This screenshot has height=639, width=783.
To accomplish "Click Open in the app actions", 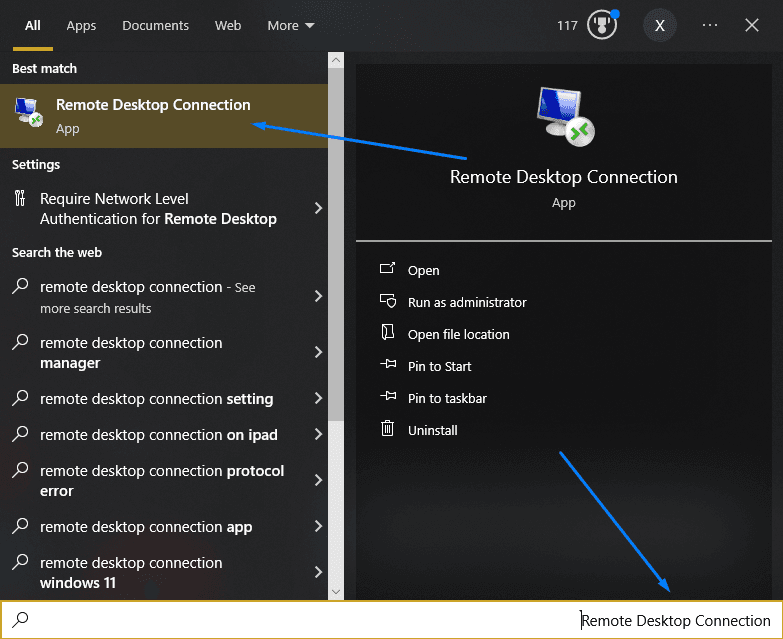I will [x=423, y=270].
